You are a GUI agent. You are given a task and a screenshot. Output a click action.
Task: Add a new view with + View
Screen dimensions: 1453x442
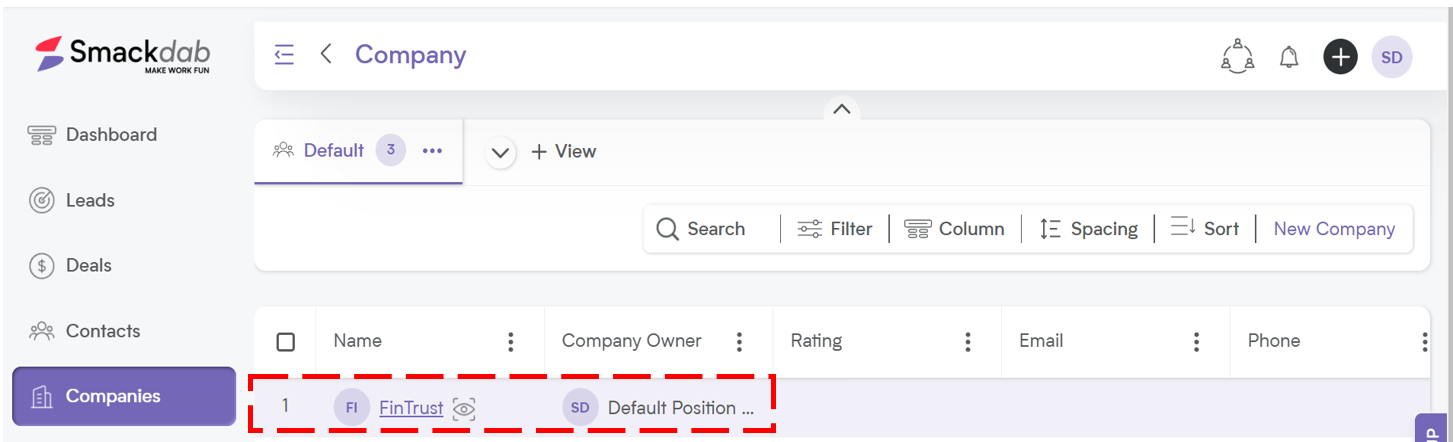(x=564, y=152)
